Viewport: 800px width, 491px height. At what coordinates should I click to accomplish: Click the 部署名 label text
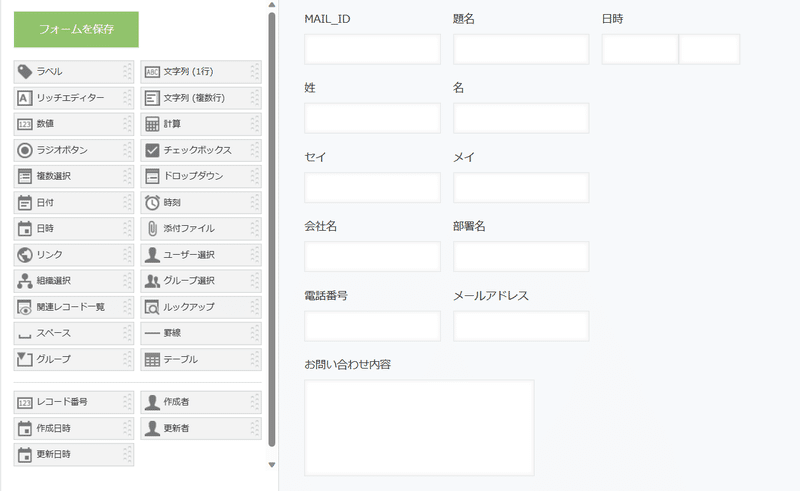[x=469, y=226]
